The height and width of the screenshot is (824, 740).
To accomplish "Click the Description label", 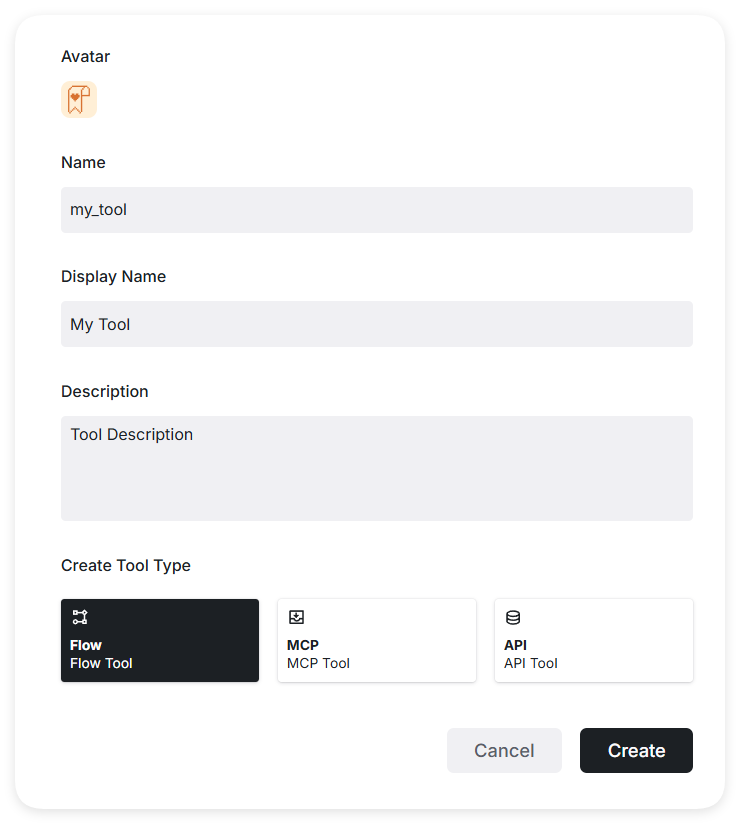I will (105, 391).
